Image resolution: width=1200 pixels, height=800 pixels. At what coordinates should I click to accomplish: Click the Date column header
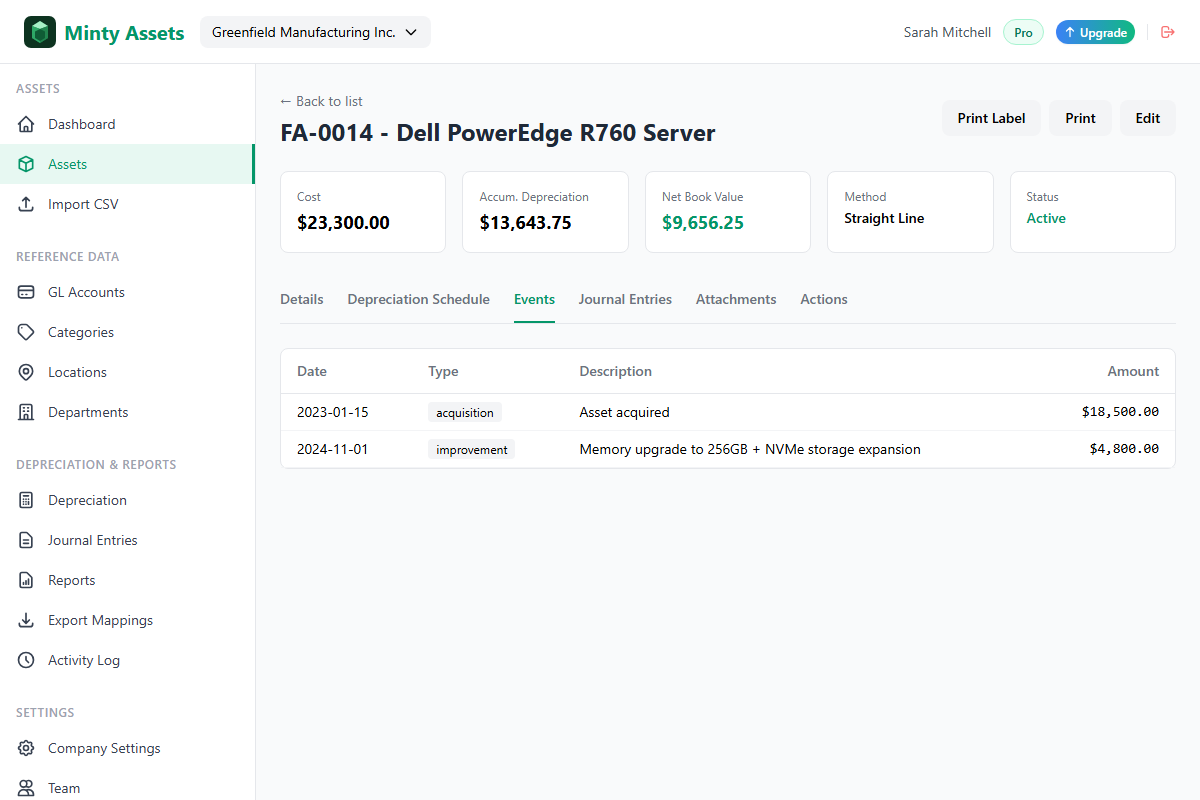point(312,371)
